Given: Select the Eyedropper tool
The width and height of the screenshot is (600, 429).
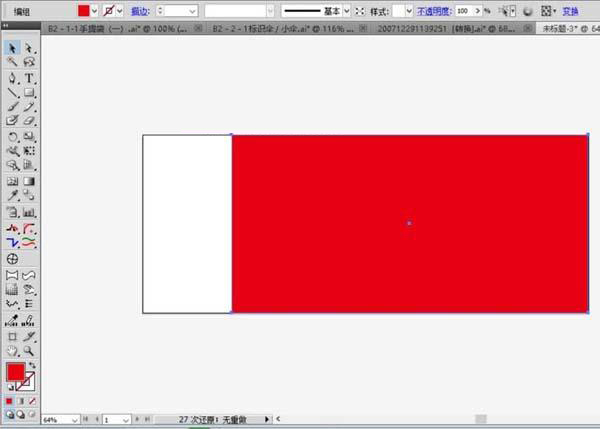Looking at the screenshot, I should 12,195.
